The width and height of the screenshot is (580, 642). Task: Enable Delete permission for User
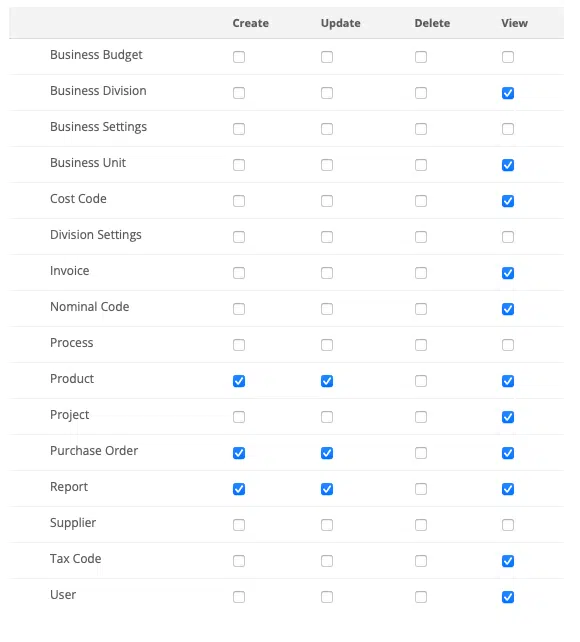421,597
